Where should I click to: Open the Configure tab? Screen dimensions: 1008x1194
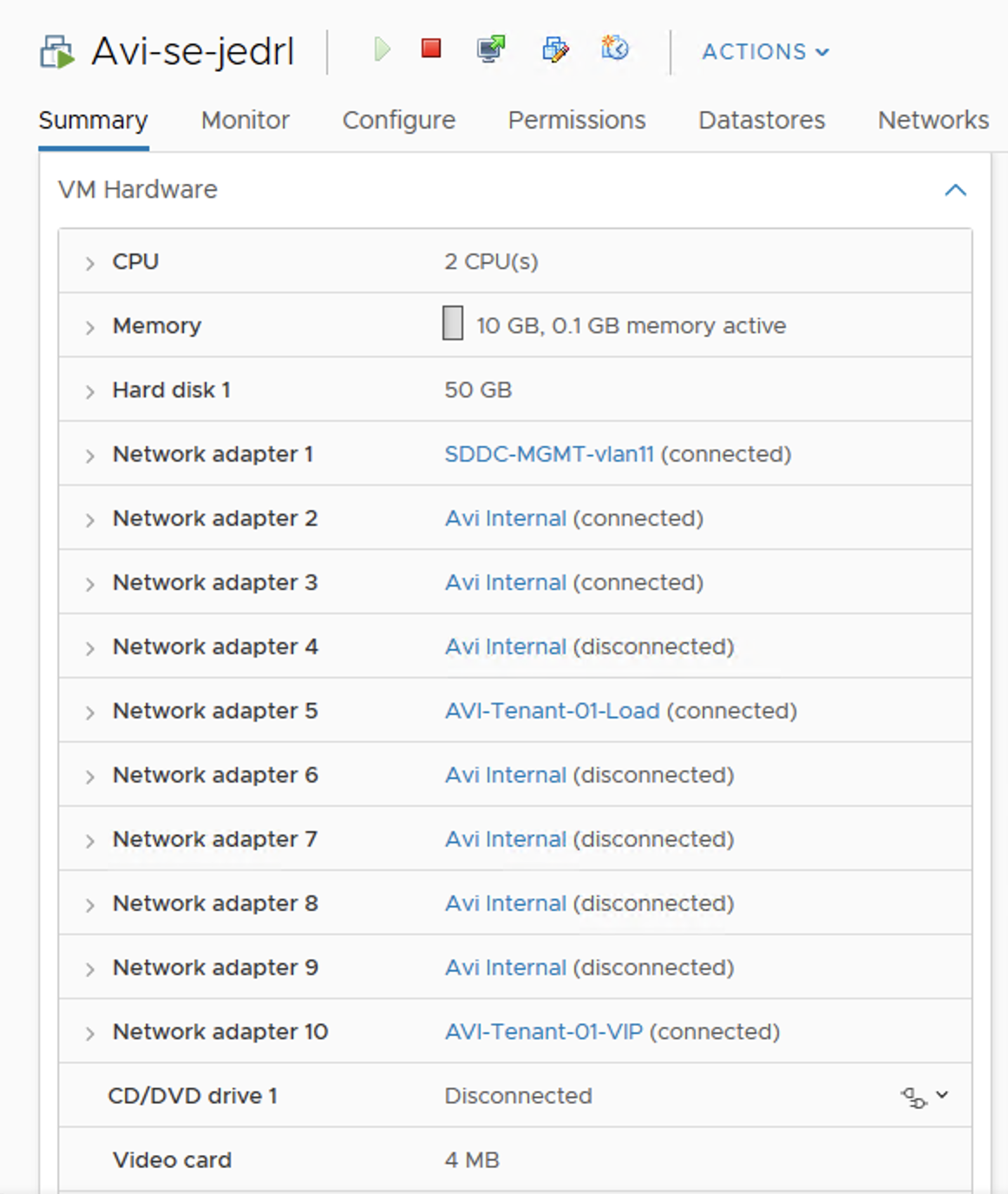pos(399,120)
